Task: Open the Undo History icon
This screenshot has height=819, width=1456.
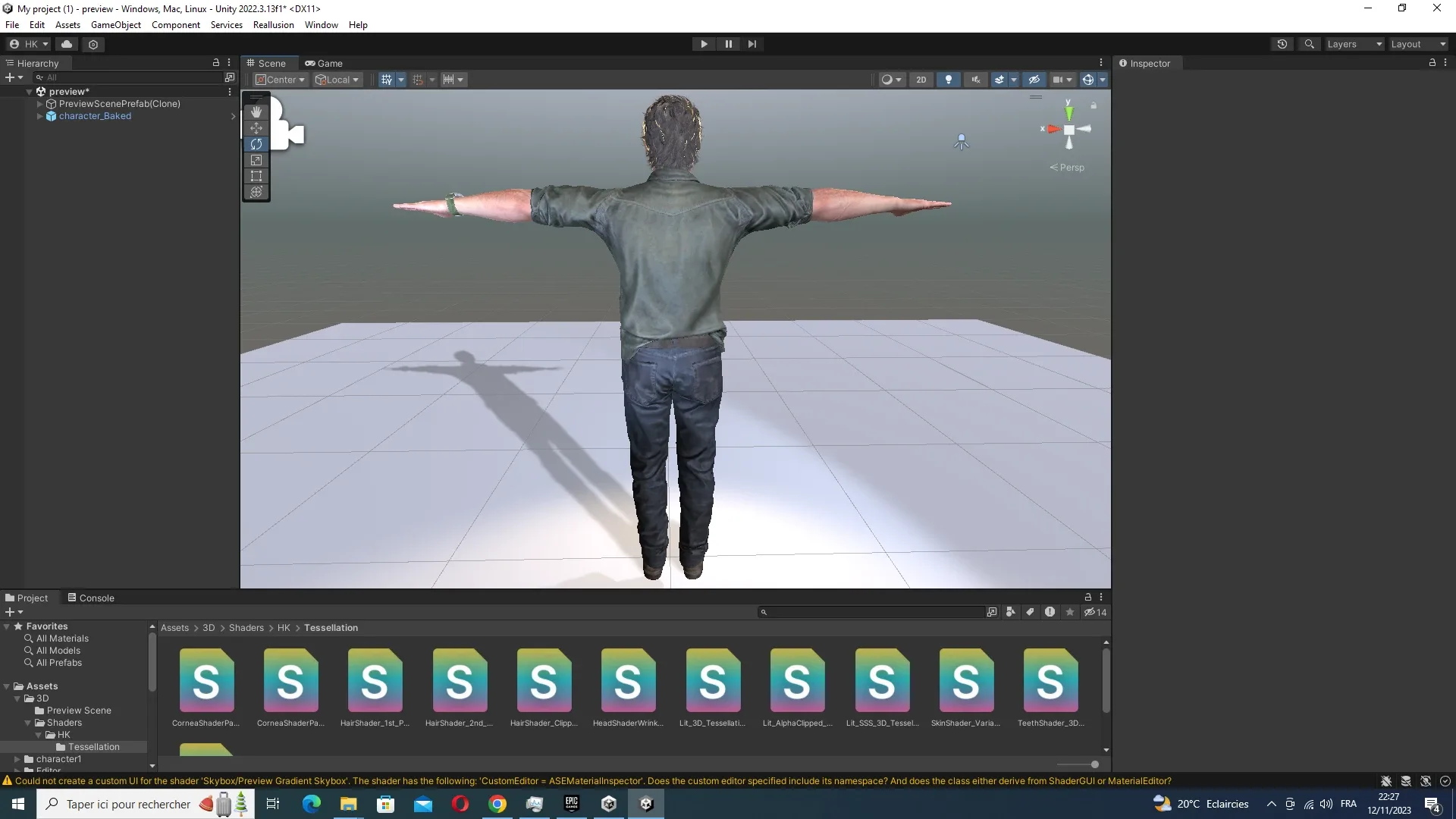Action: click(x=1282, y=44)
